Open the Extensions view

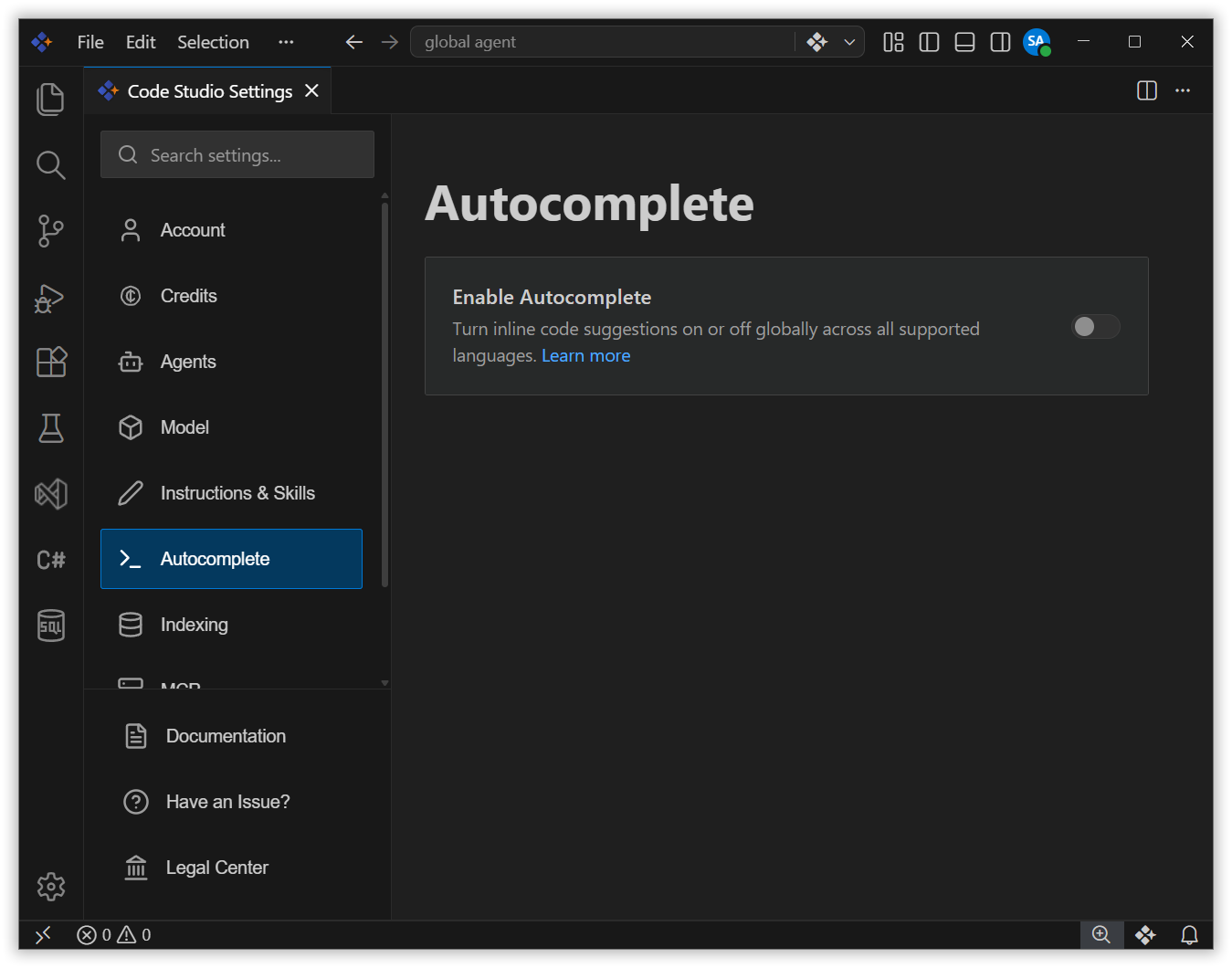tap(50, 363)
